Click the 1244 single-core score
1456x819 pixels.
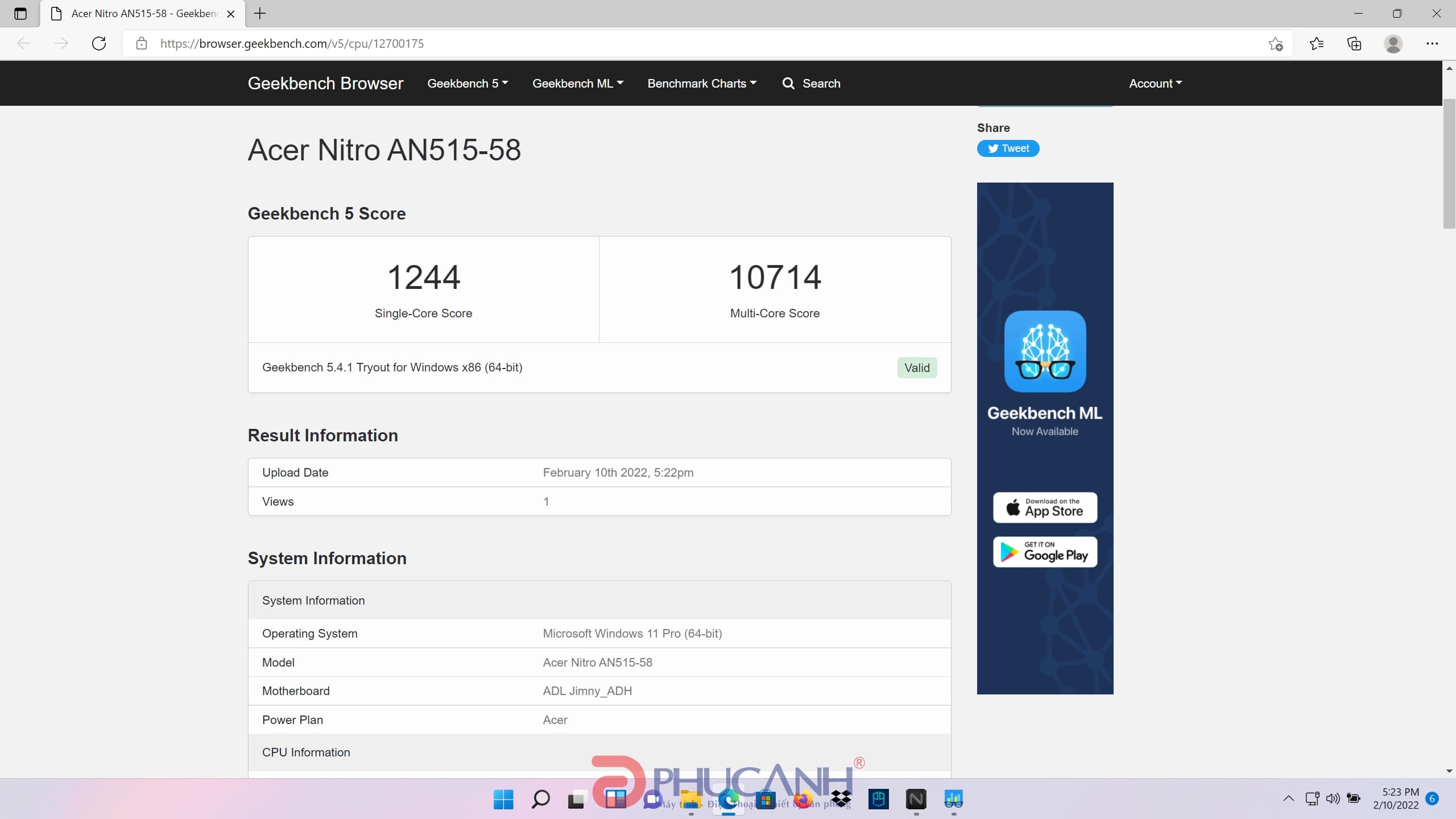click(x=424, y=278)
